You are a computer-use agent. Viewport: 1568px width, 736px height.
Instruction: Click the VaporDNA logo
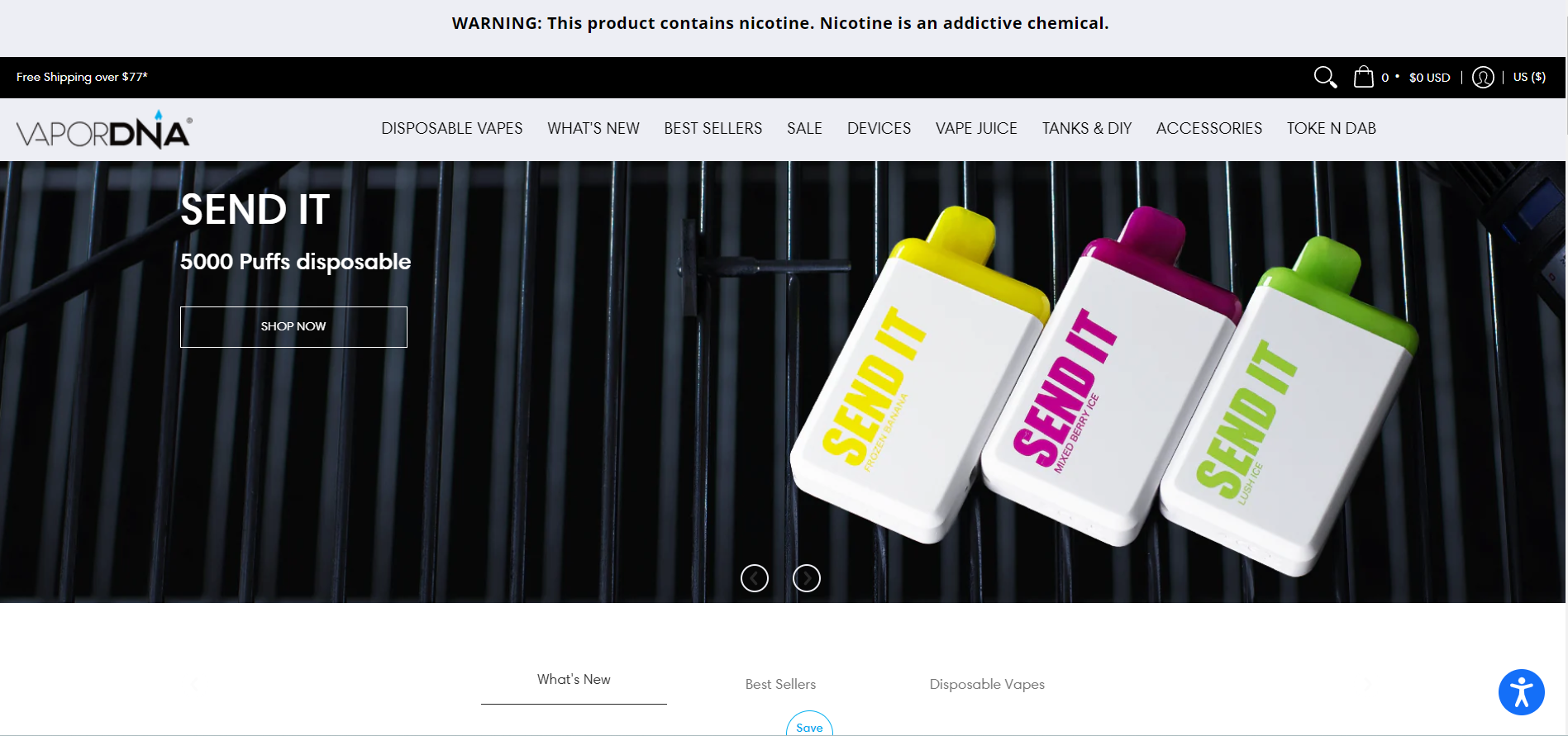coord(104,130)
